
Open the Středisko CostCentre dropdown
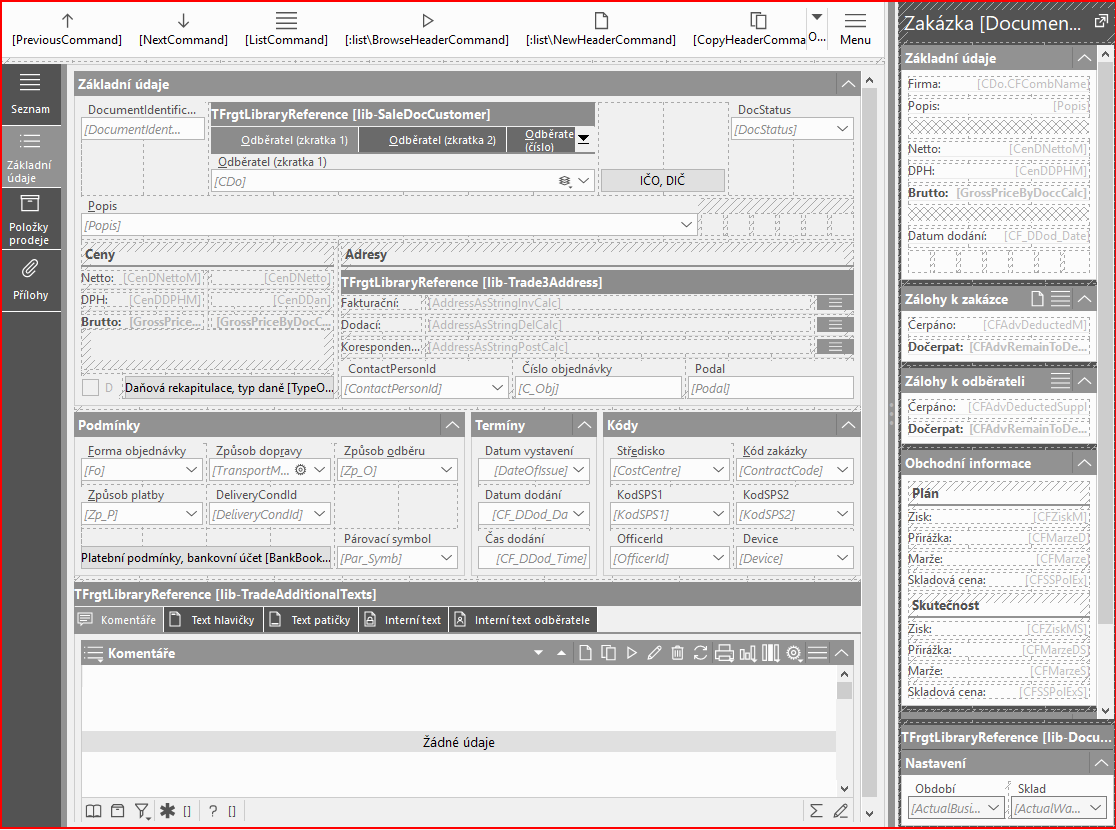tap(718, 470)
